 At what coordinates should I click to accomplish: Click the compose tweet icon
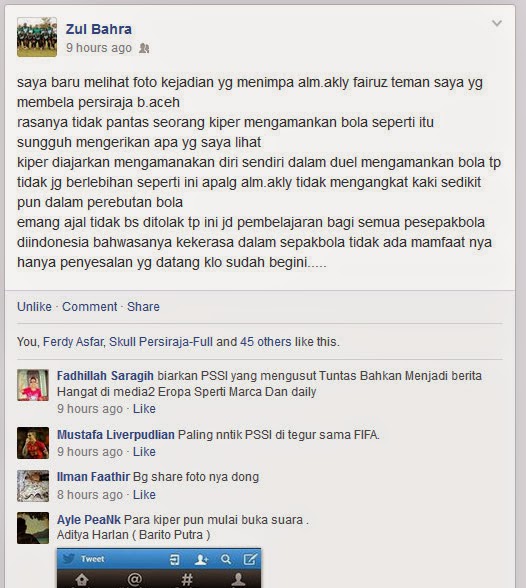click(x=250, y=559)
